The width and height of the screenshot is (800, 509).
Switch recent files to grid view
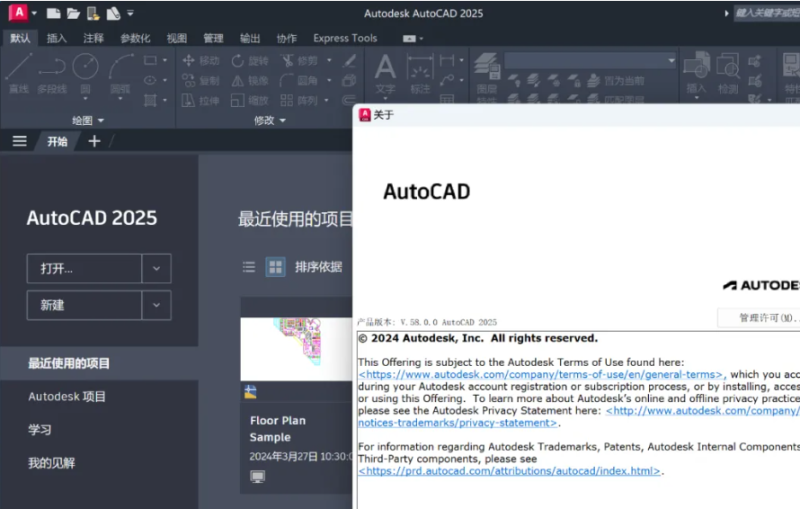[276, 267]
